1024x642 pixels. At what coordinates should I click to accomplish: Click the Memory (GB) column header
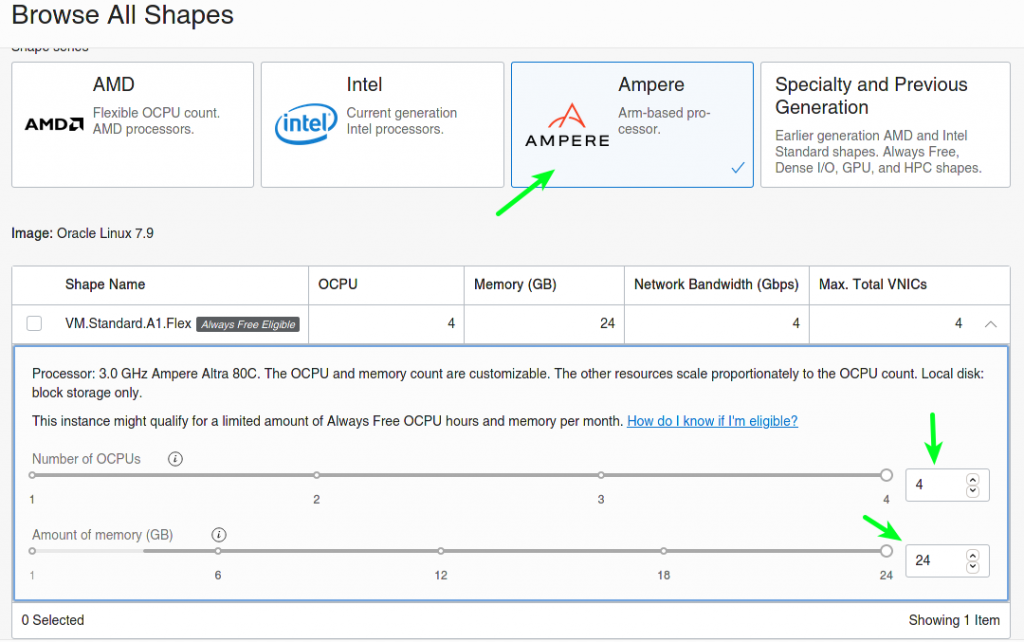[x=515, y=284]
